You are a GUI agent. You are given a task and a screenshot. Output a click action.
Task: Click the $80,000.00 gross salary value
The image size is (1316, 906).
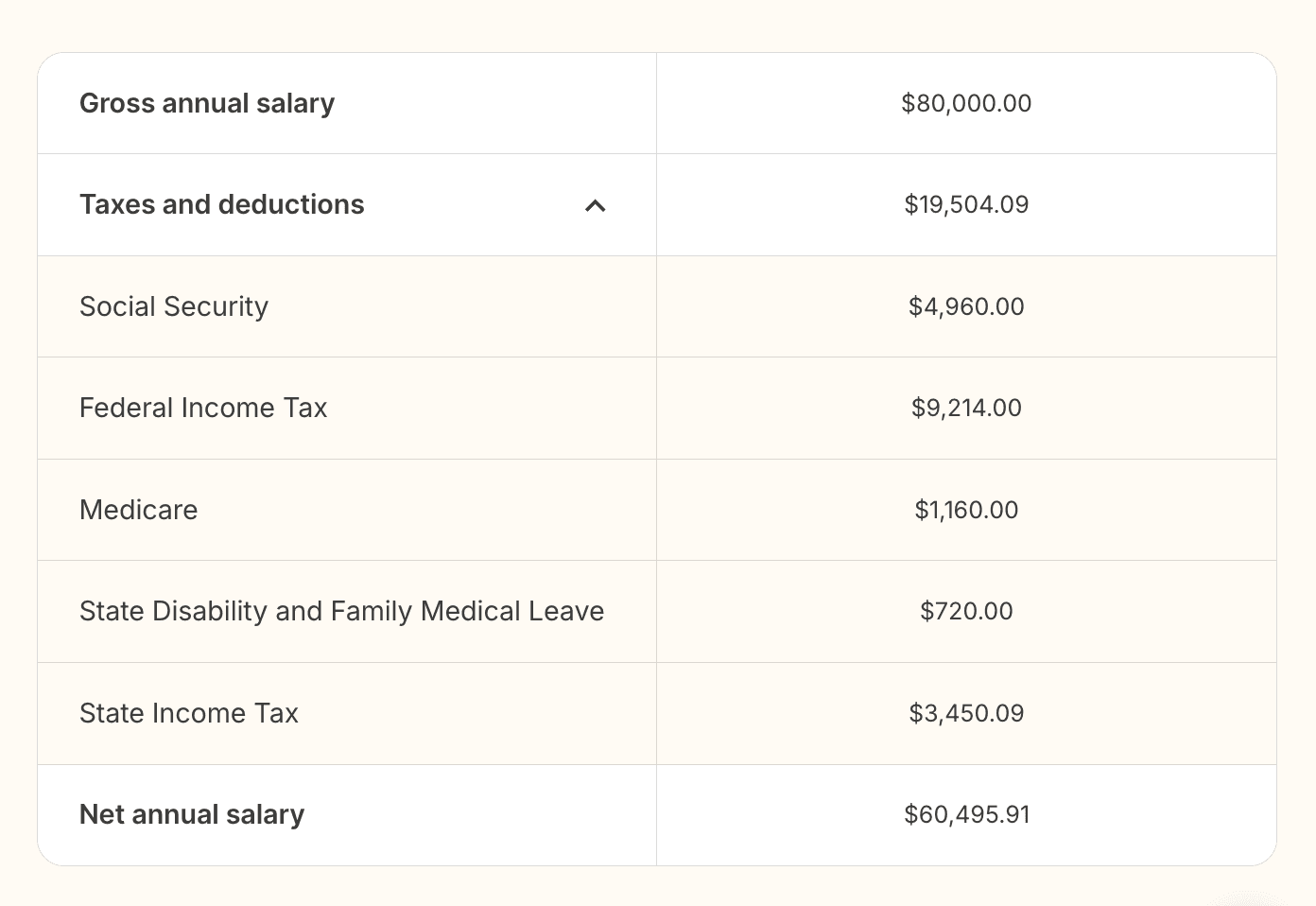[x=966, y=103]
